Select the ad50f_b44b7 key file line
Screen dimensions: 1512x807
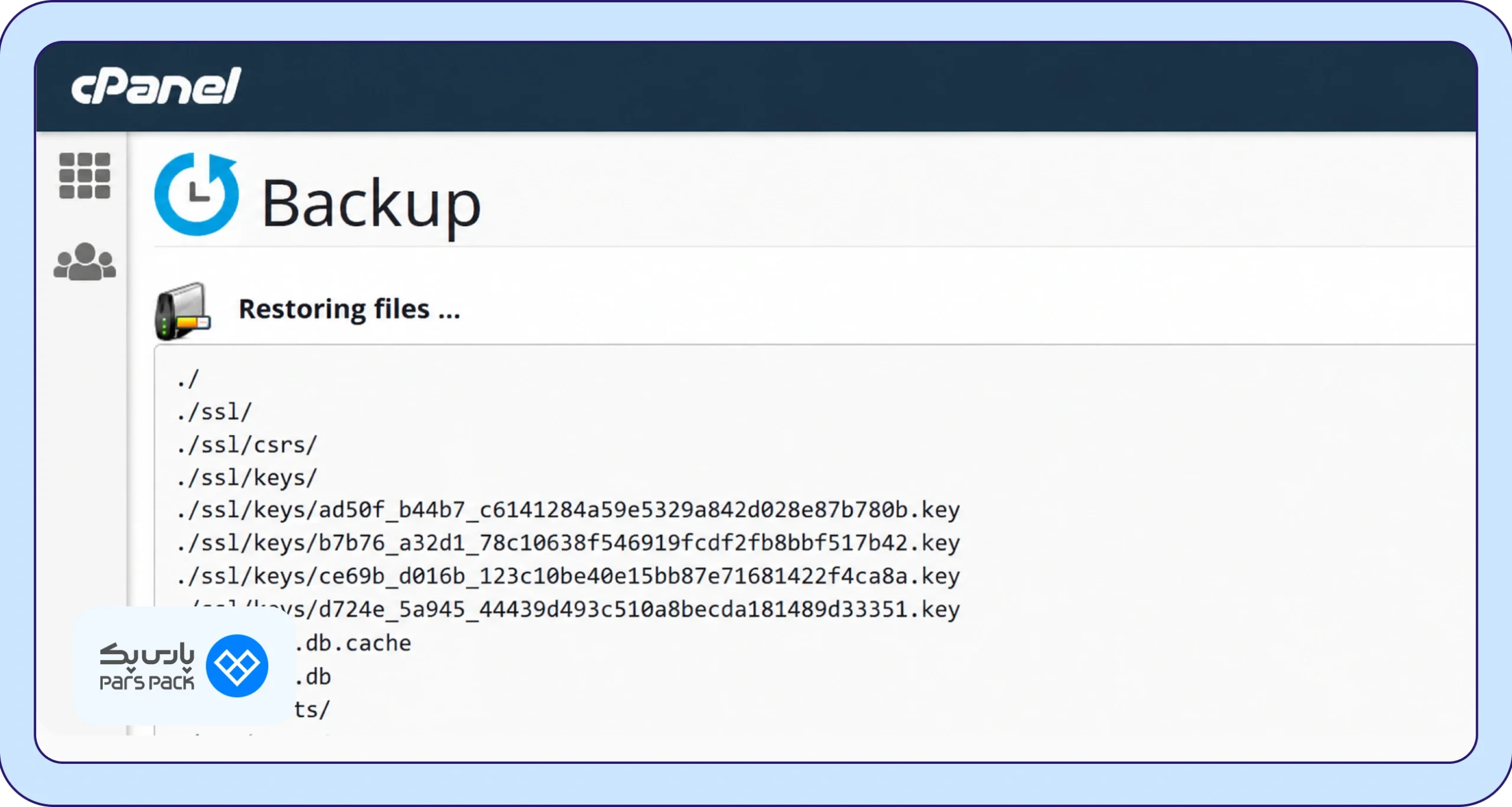coord(568,510)
